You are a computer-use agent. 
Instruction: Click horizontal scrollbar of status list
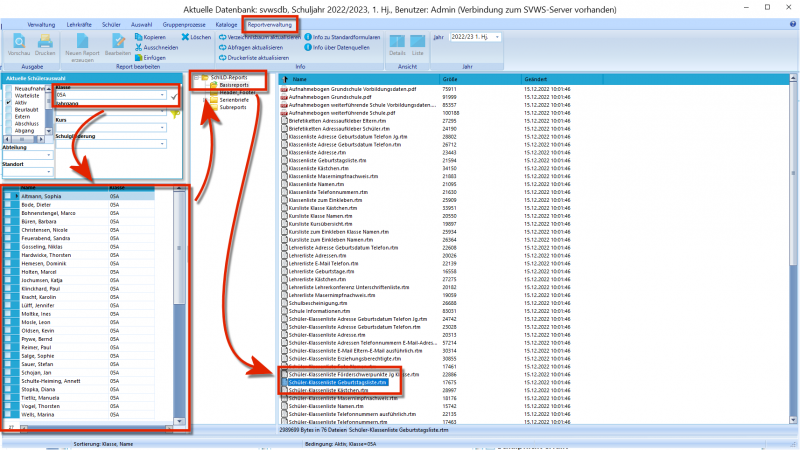click(24, 139)
